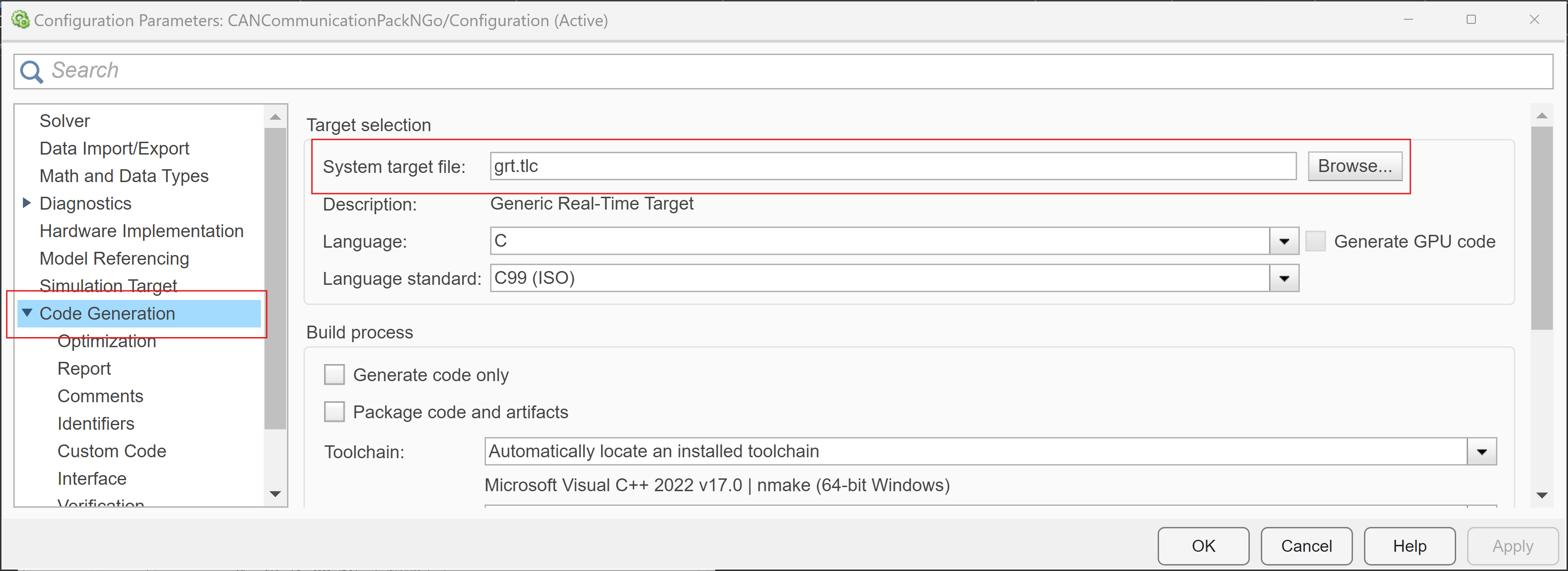Click the tree panel scroll-down arrow

(275, 494)
